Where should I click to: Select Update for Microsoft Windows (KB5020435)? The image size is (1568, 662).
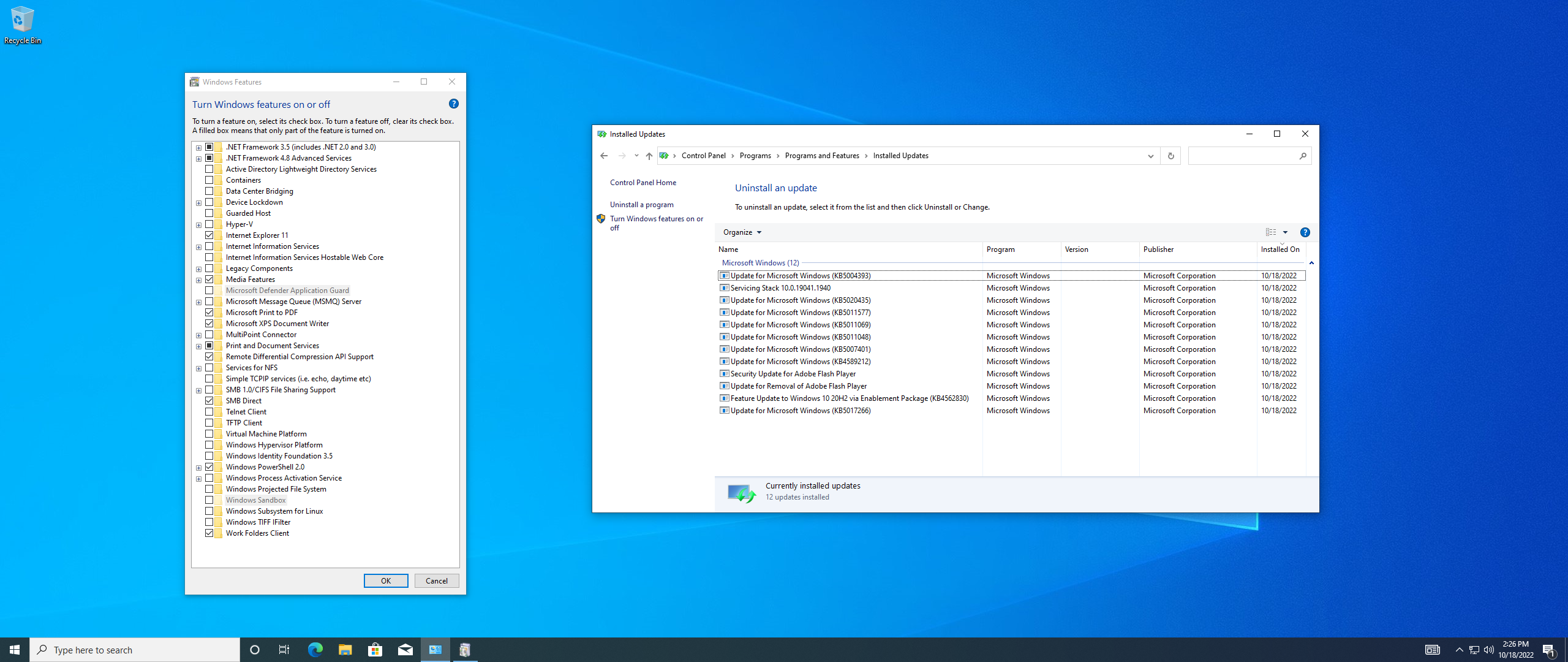1011,300
